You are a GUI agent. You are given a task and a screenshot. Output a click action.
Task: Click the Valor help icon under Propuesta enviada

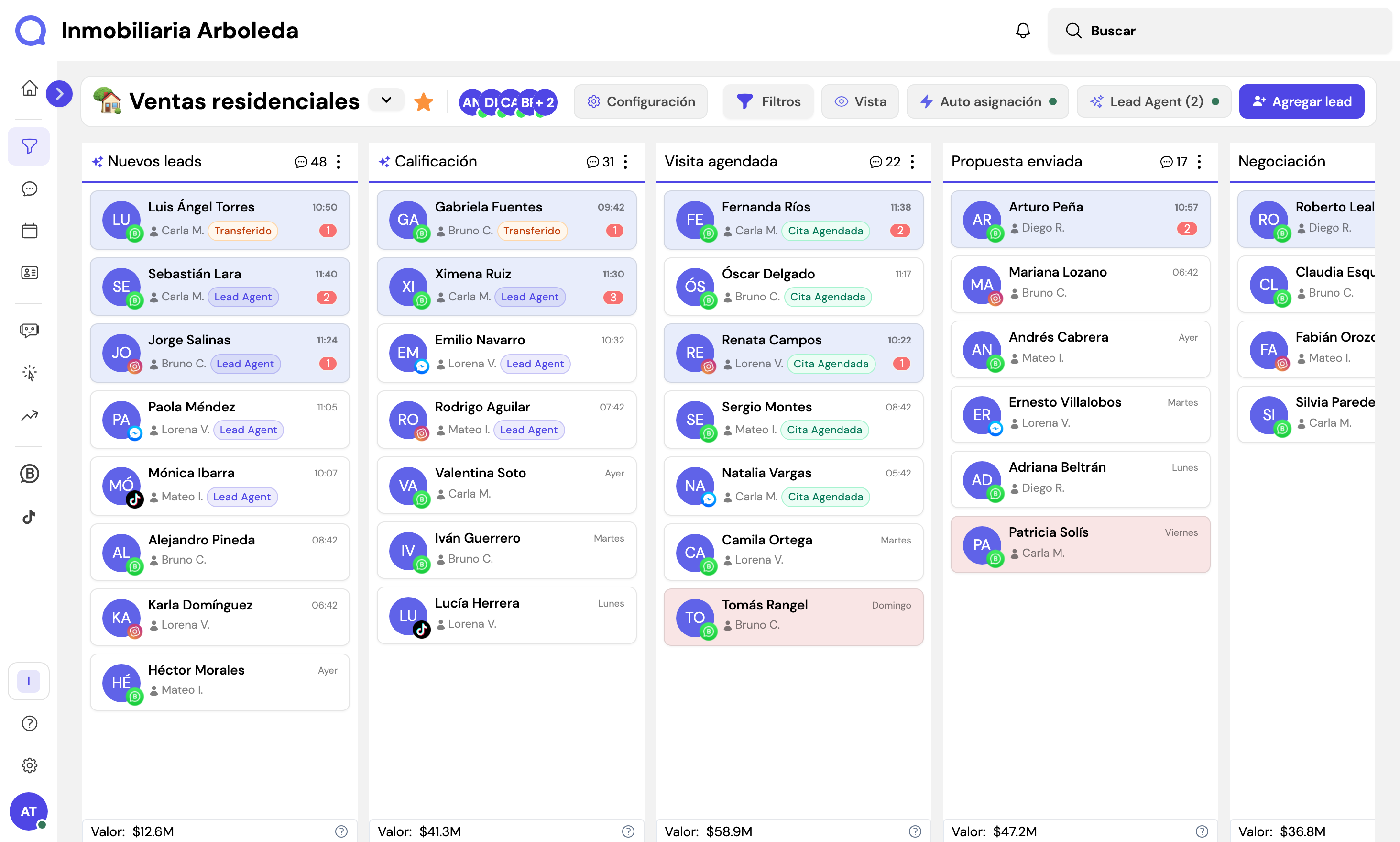(x=1202, y=831)
